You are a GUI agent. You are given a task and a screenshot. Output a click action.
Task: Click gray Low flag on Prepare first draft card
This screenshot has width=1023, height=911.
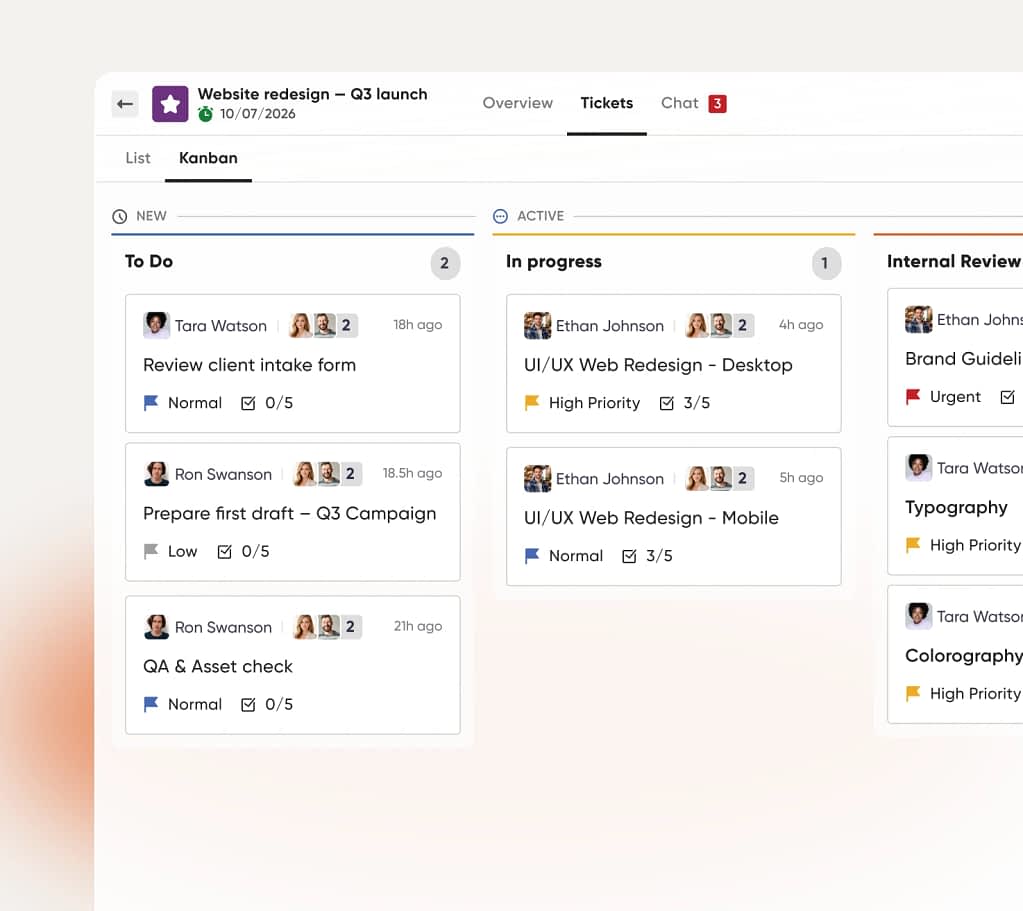tap(151, 551)
